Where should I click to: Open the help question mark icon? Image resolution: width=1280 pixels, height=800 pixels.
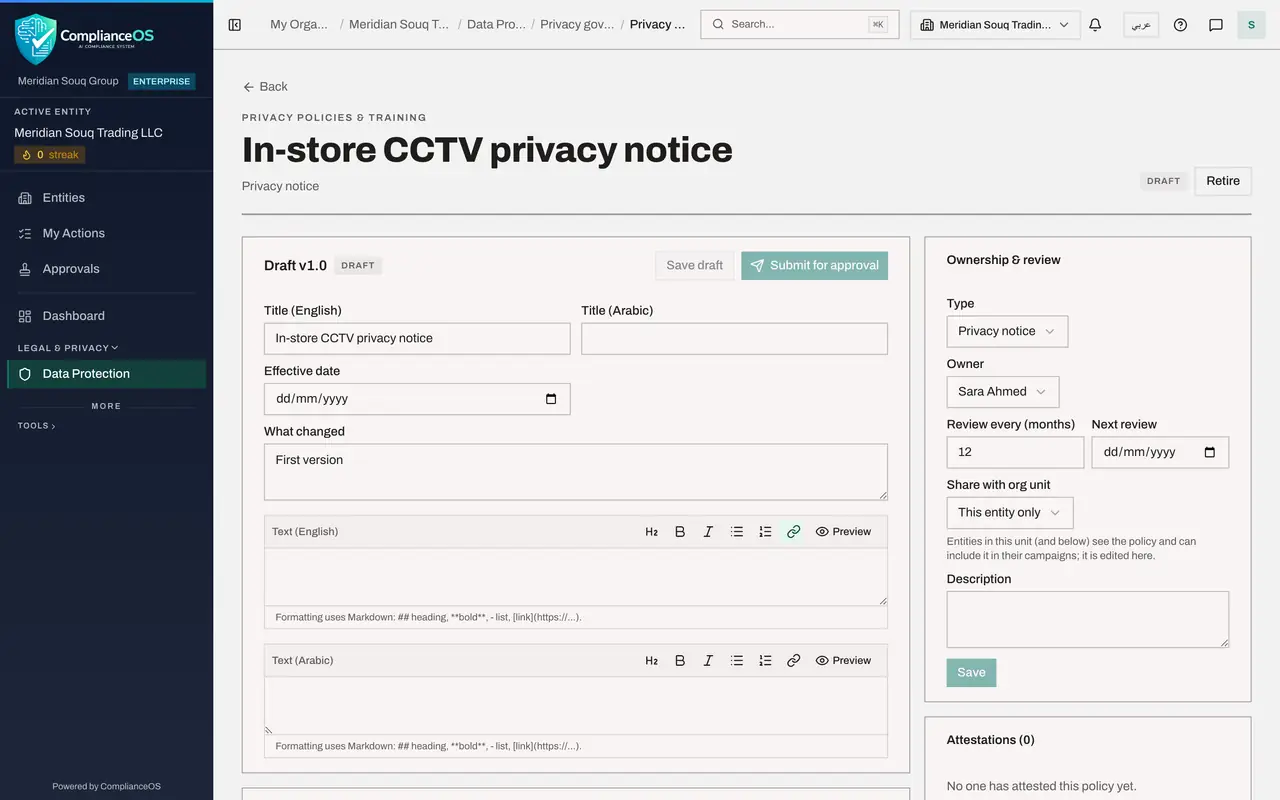(x=1180, y=25)
